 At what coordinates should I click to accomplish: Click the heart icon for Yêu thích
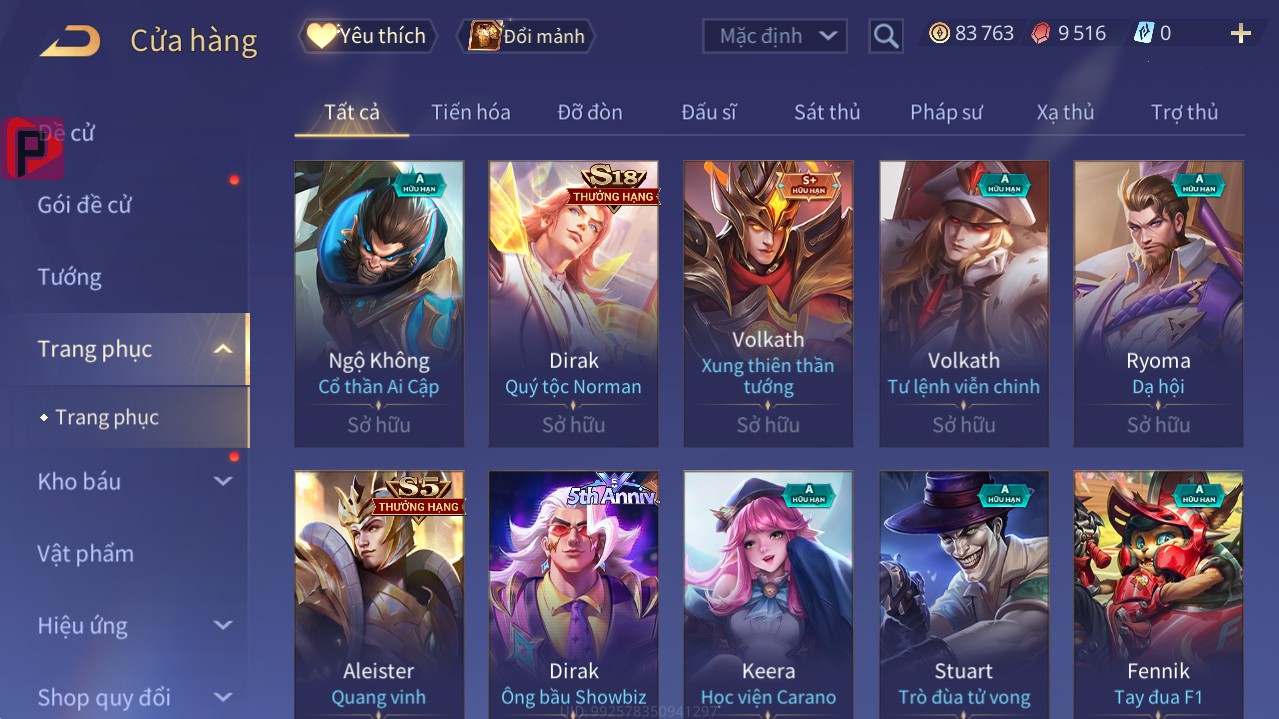(321, 36)
